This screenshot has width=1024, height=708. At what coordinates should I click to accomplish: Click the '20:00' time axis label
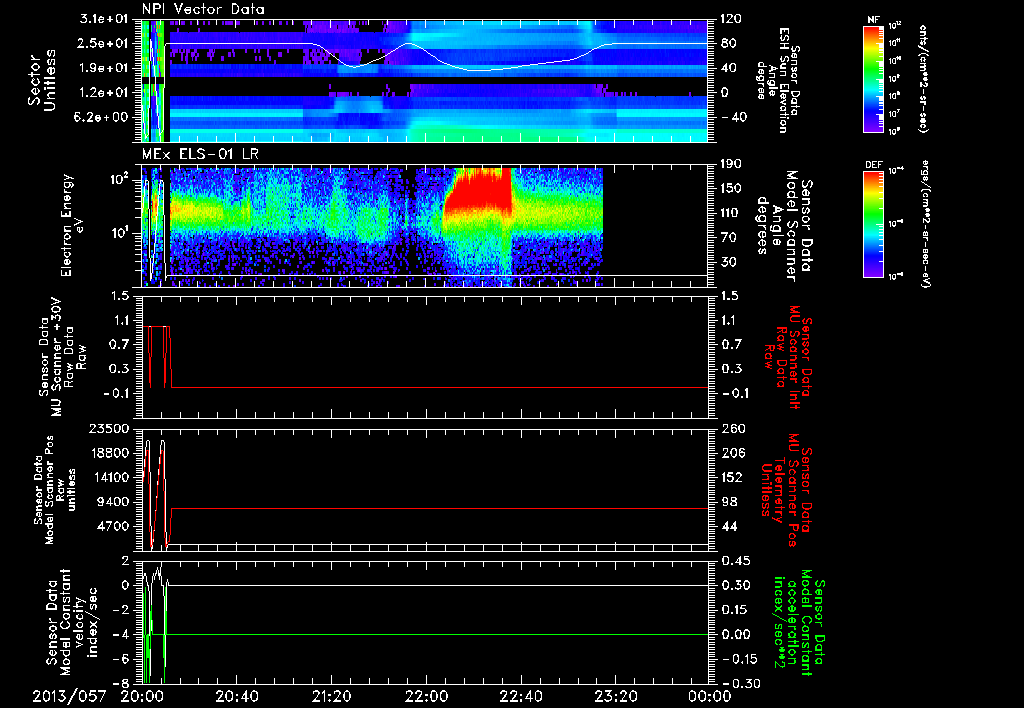[x=142, y=697]
